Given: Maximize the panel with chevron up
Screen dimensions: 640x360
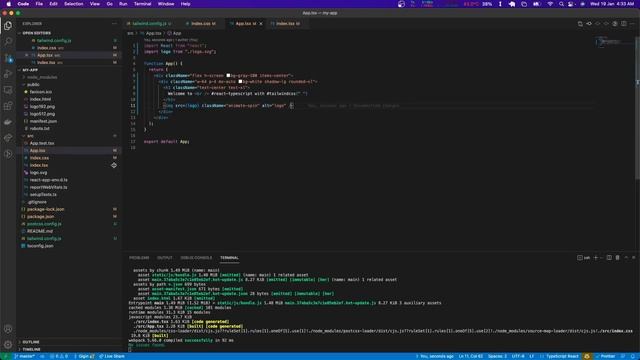Looking at the screenshot, I should point(626,258).
